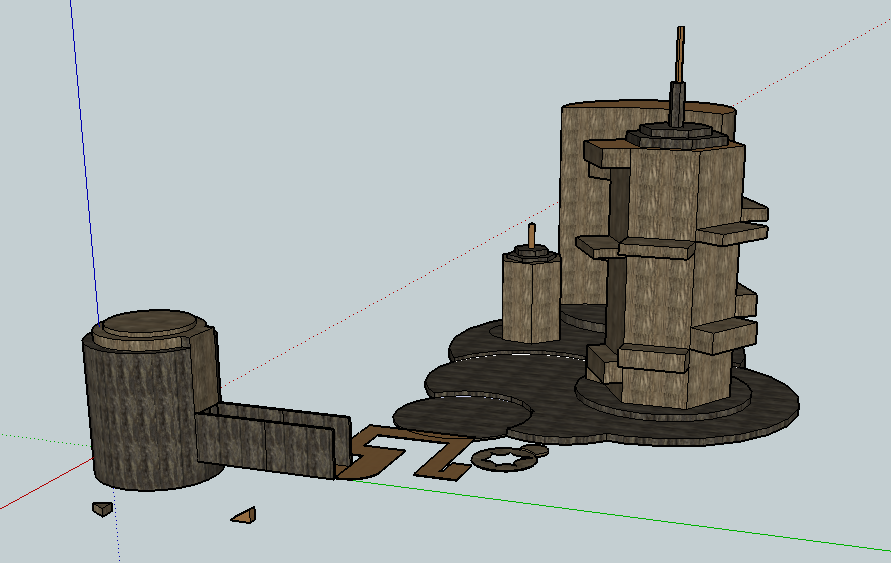
Task: Click the small dark wedge near bottom-left
Action: click(101, 509)
